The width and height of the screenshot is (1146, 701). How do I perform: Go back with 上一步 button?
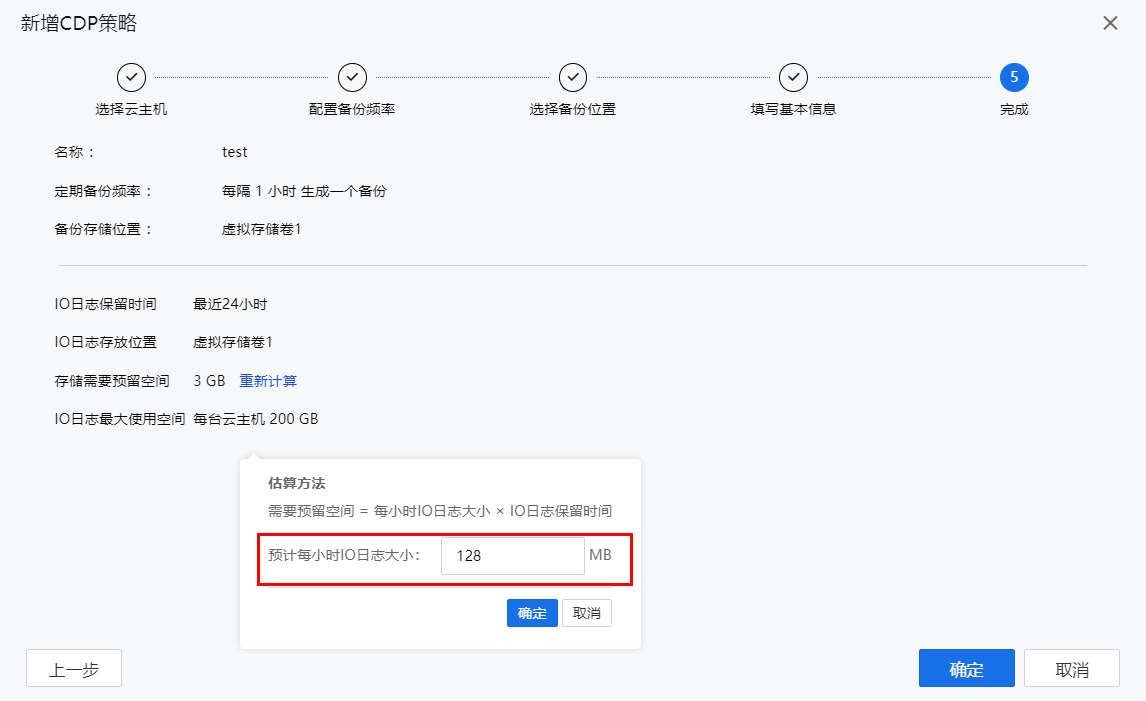pos(74,668)
